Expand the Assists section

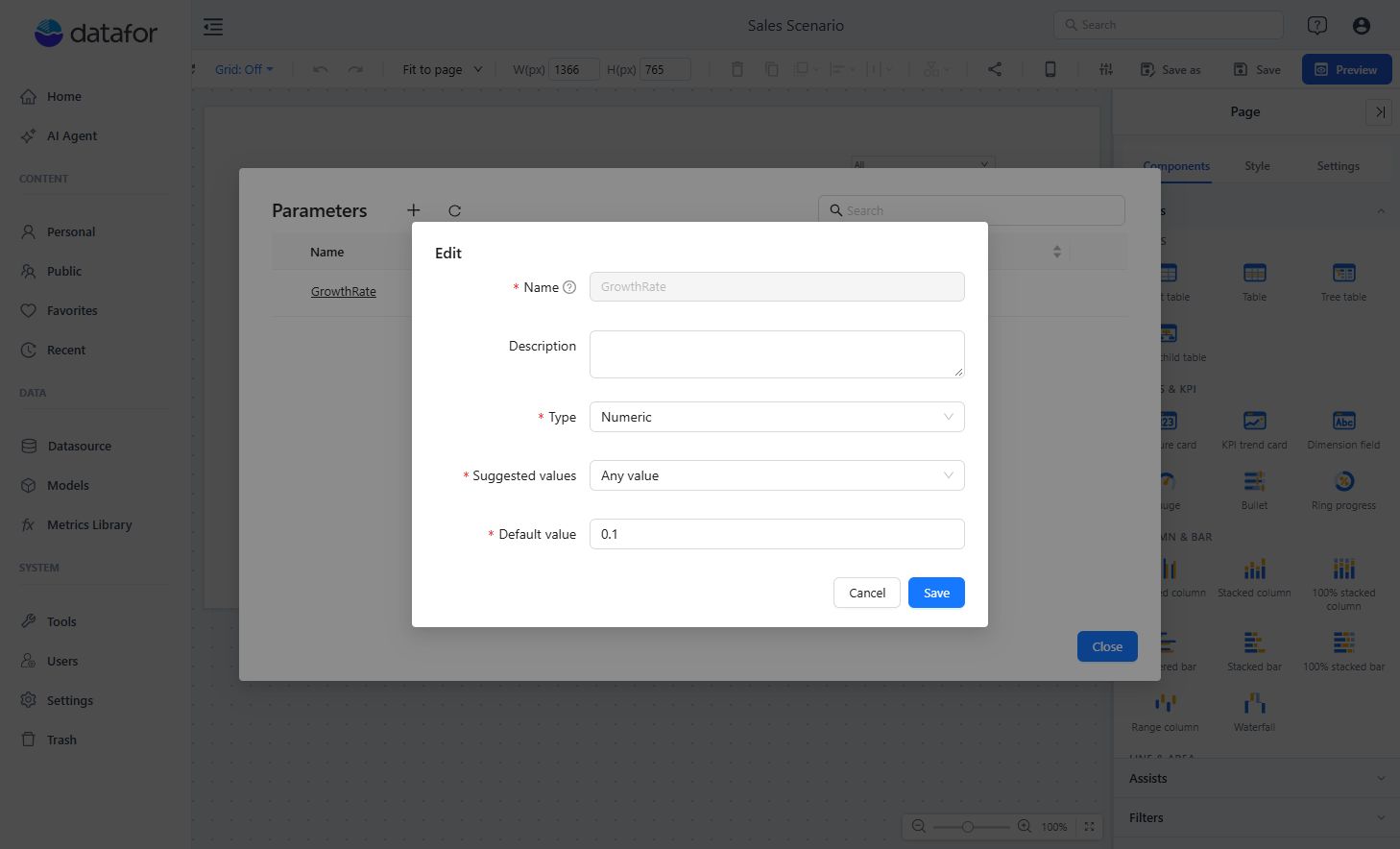tap(1256, 778)
